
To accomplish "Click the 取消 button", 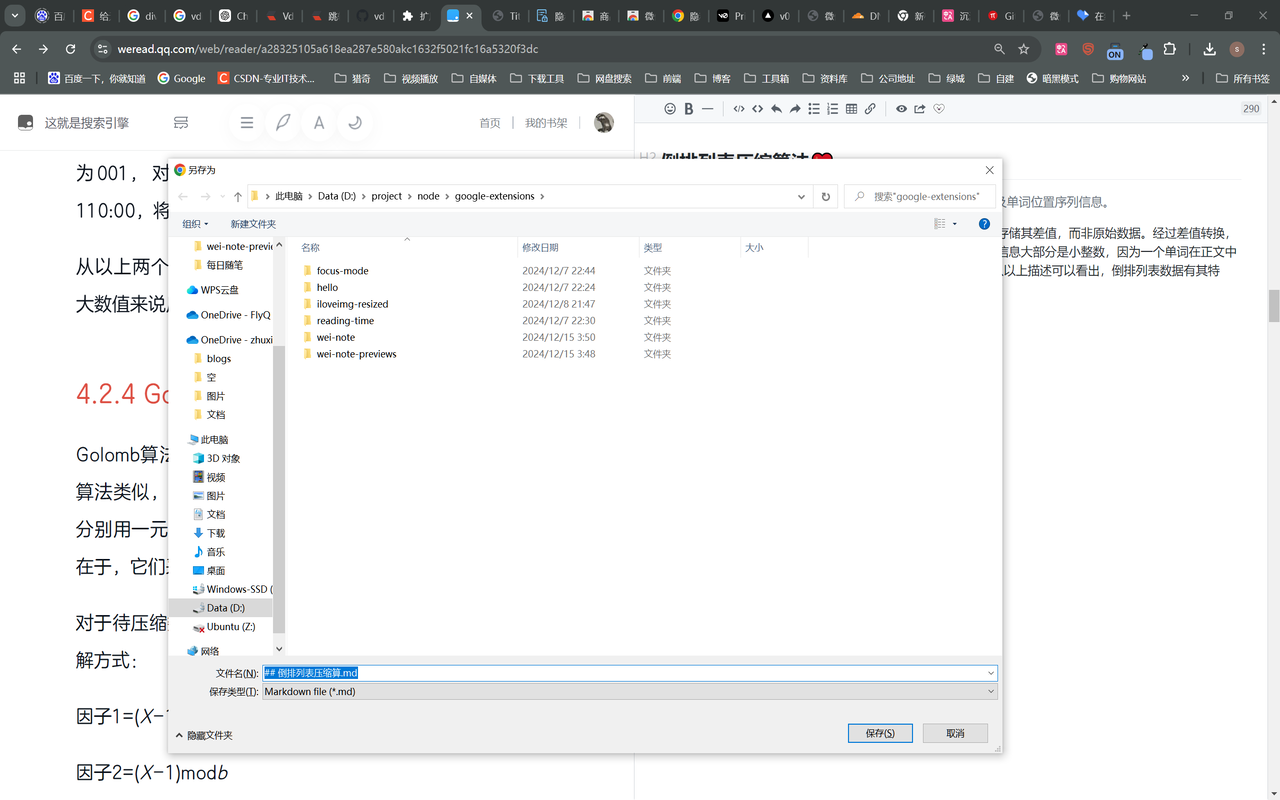I will click(x=955, y=733).
